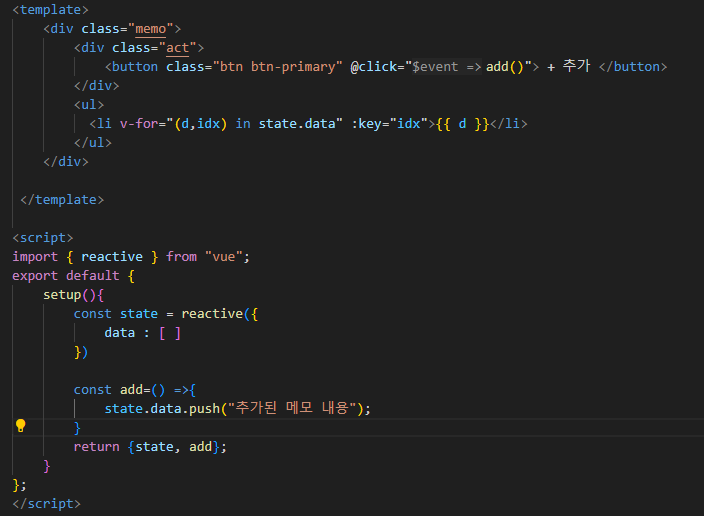Click the add() call in the button handler
Viewport: 704px width, 516px height.
[x=505, y=67]
